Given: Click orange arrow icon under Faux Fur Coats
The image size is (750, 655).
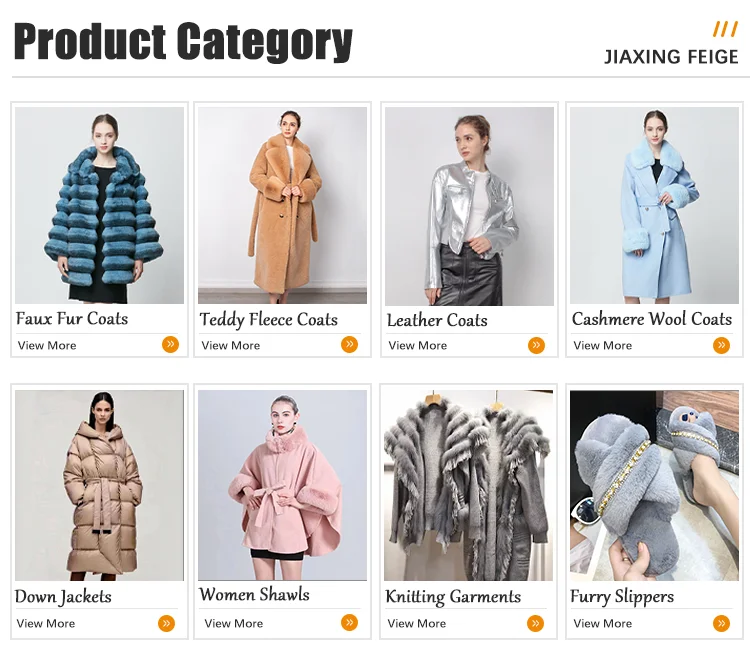Looking at the screenshot, I should point(170,344).
